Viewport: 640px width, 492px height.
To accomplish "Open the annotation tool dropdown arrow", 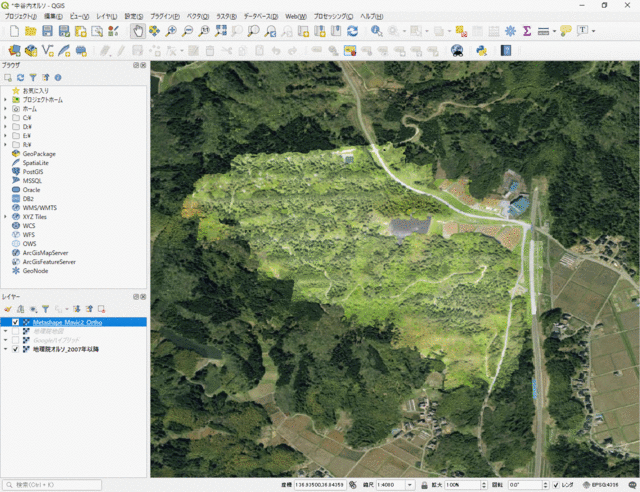I will (593, 31).
